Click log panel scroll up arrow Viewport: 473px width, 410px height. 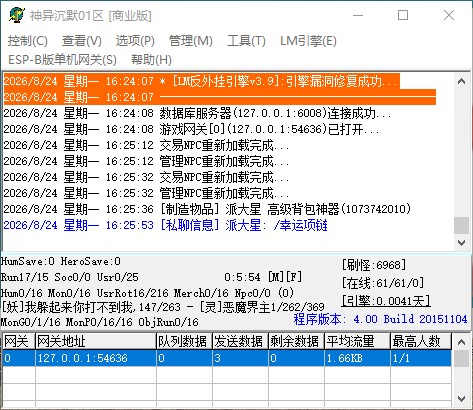click(461, 81)
